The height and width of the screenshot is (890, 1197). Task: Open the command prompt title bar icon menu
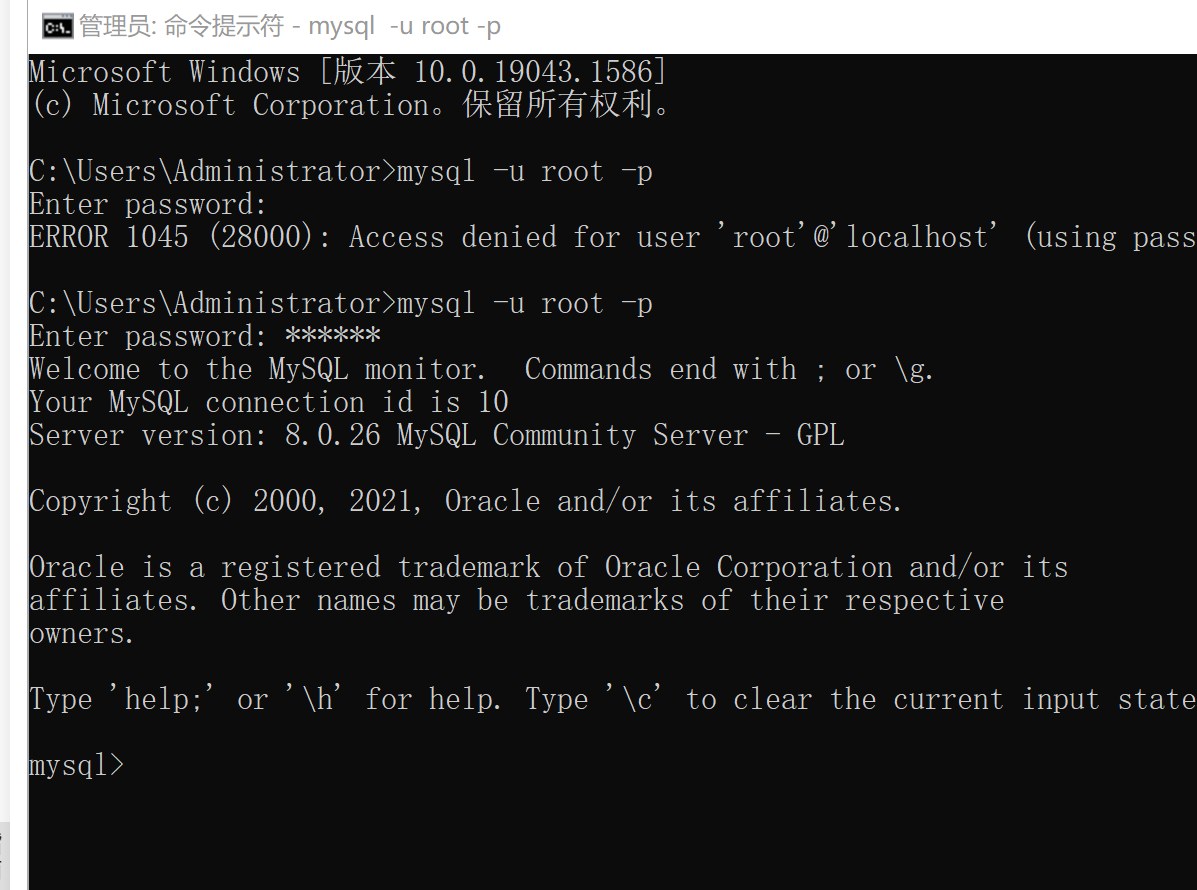58,27
